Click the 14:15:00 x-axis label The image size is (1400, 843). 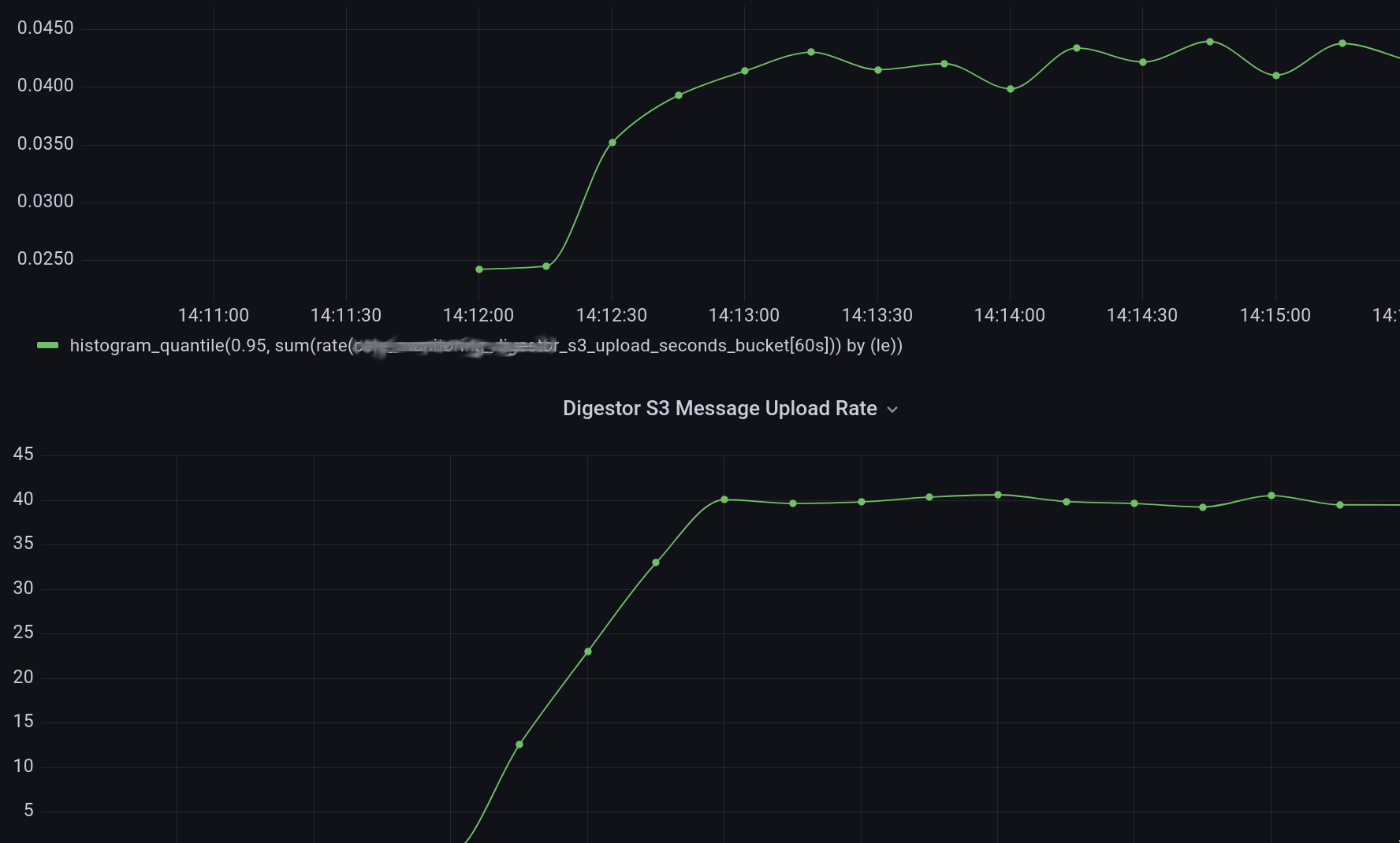(1275, 315)
